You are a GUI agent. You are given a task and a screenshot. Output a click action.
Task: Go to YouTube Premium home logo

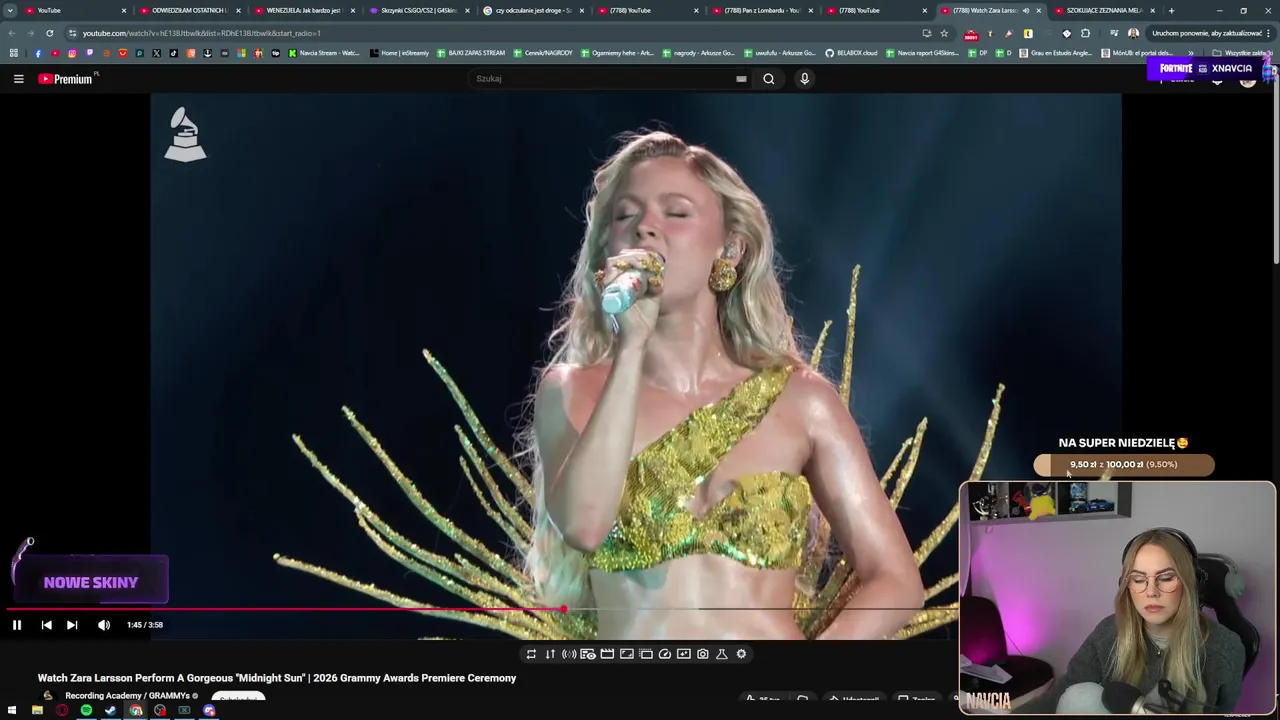[66, 79]
